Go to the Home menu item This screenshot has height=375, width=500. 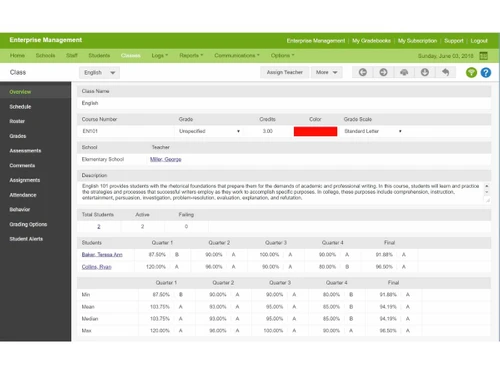click(x=17, y=55)
